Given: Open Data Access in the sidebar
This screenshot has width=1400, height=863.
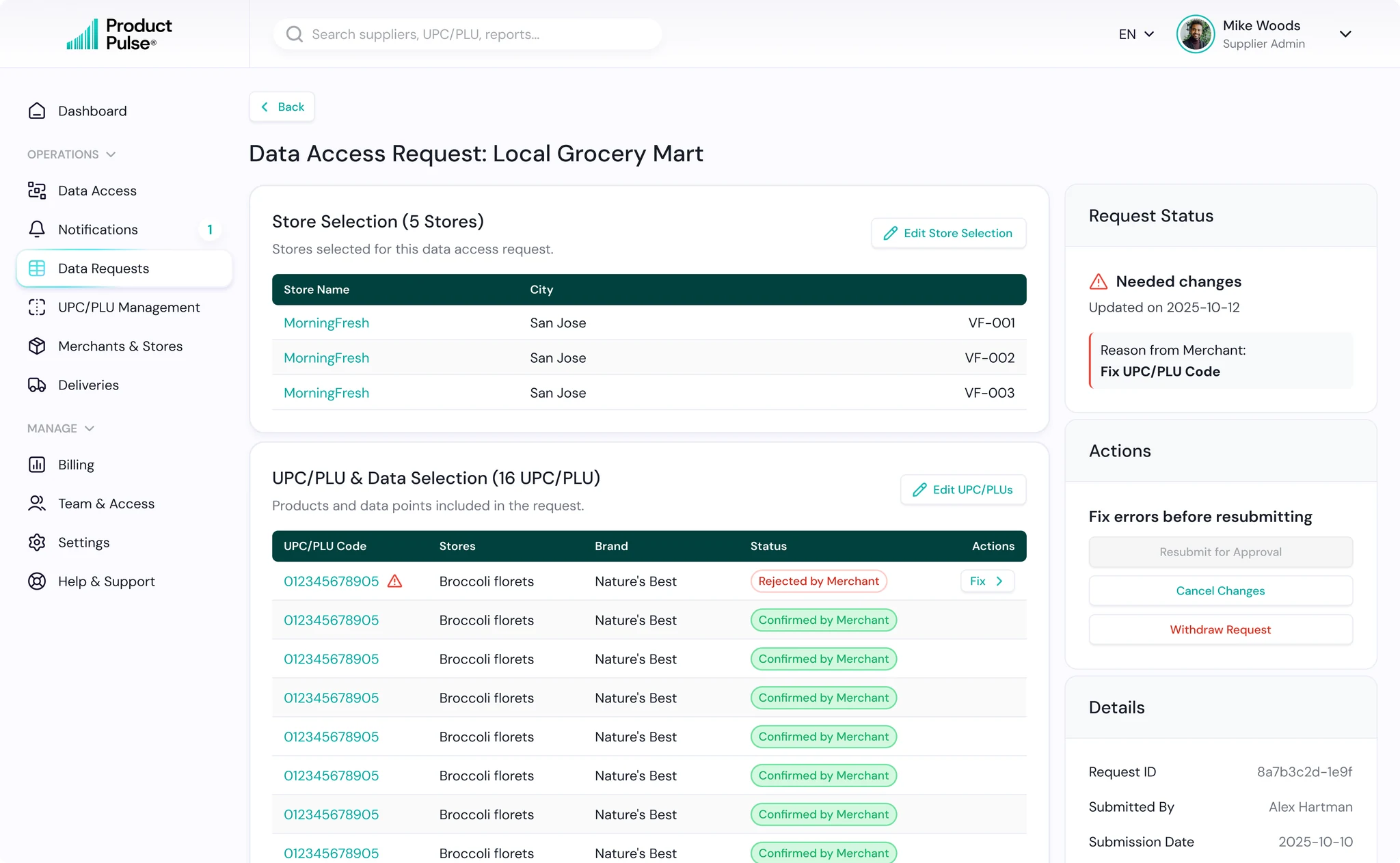Looking at the screenshot, I should [x=124, y=191].
